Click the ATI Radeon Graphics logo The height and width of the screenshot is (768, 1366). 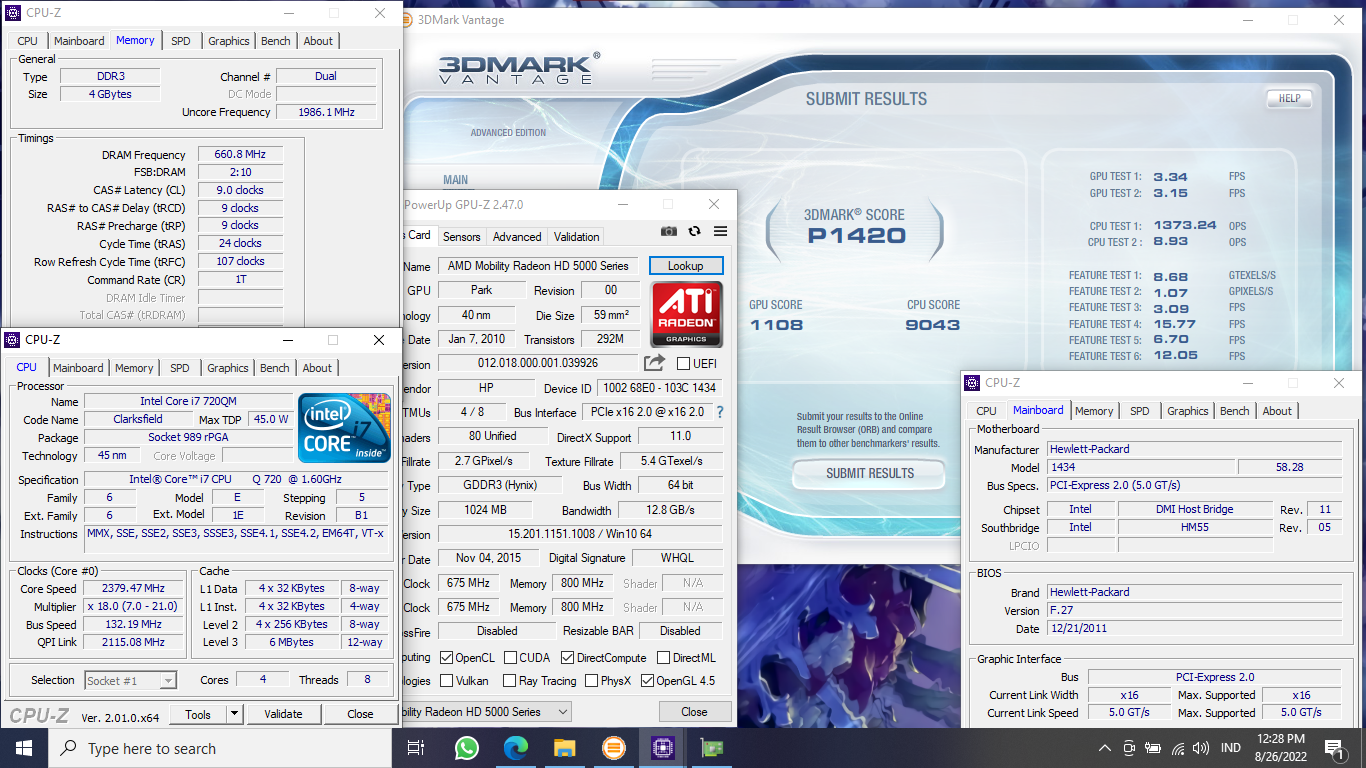click(686, 314)
